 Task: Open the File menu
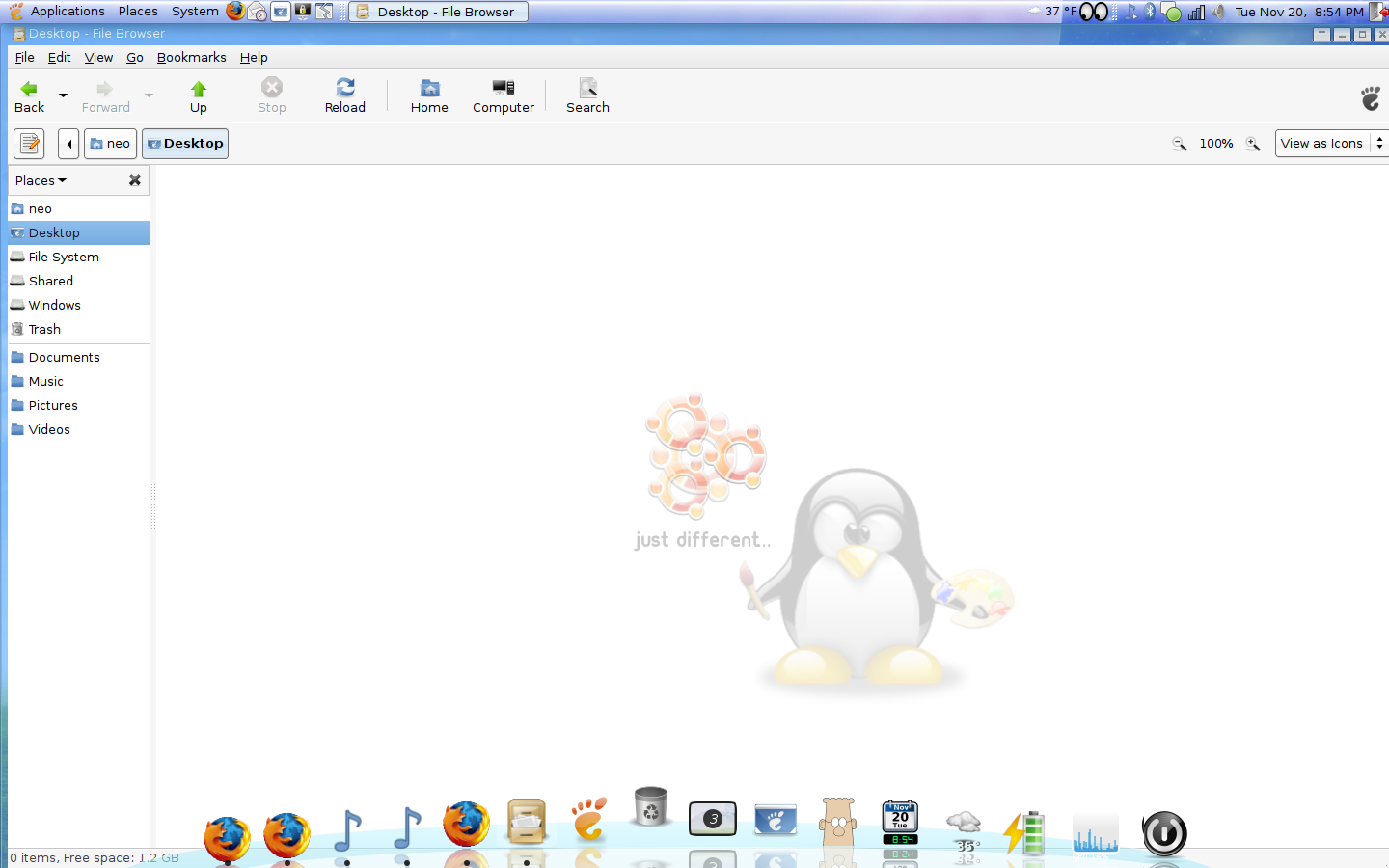pyautogui.click(x=25, y=57)
